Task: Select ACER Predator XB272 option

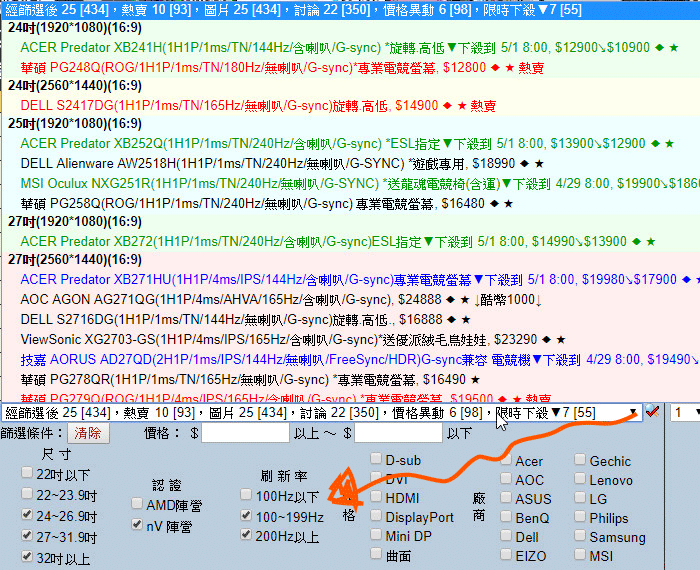Action: (350, 241)
